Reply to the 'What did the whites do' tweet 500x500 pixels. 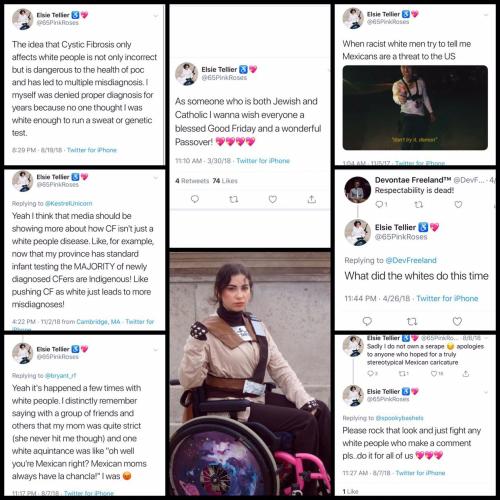point(367,321)
